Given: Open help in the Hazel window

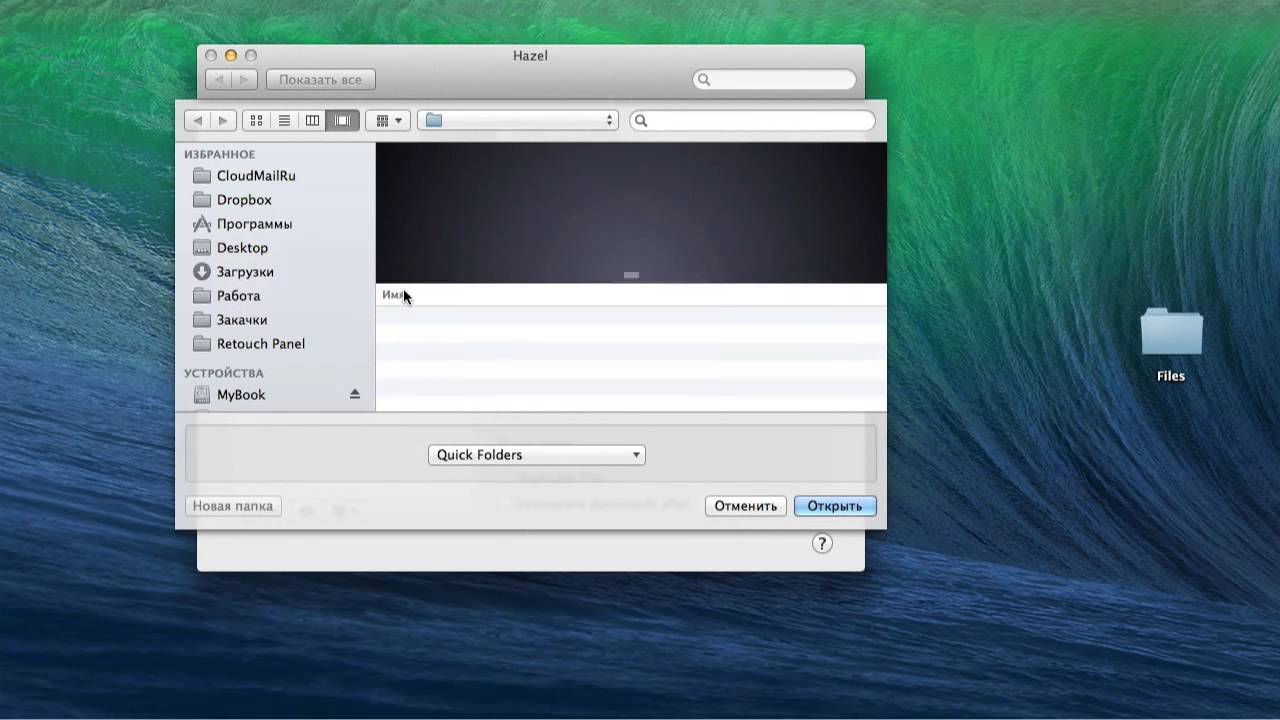Looking at the screenshot, I should coord(822,544).
